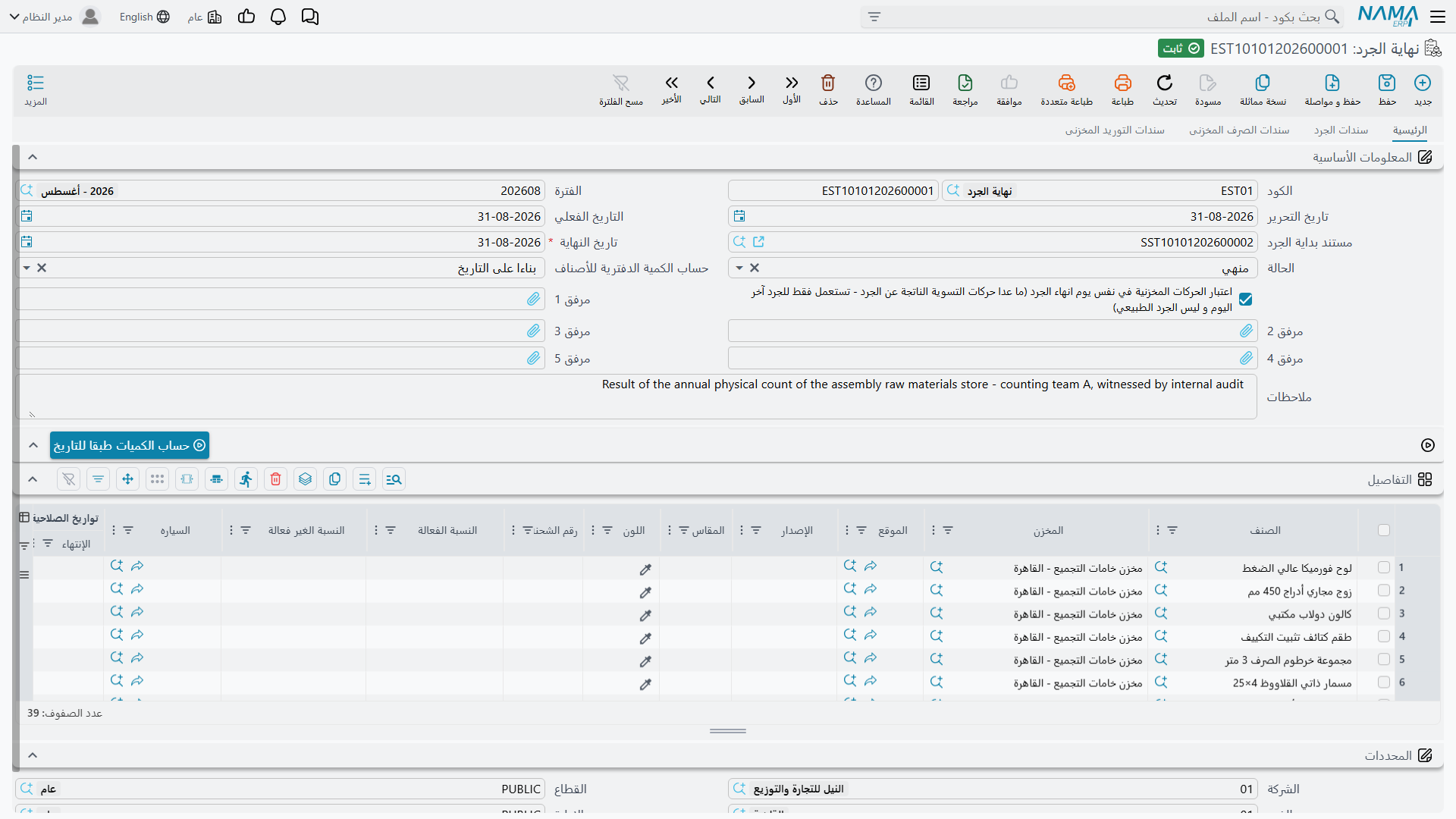Open the notifications bell icon

pos(278,17)
